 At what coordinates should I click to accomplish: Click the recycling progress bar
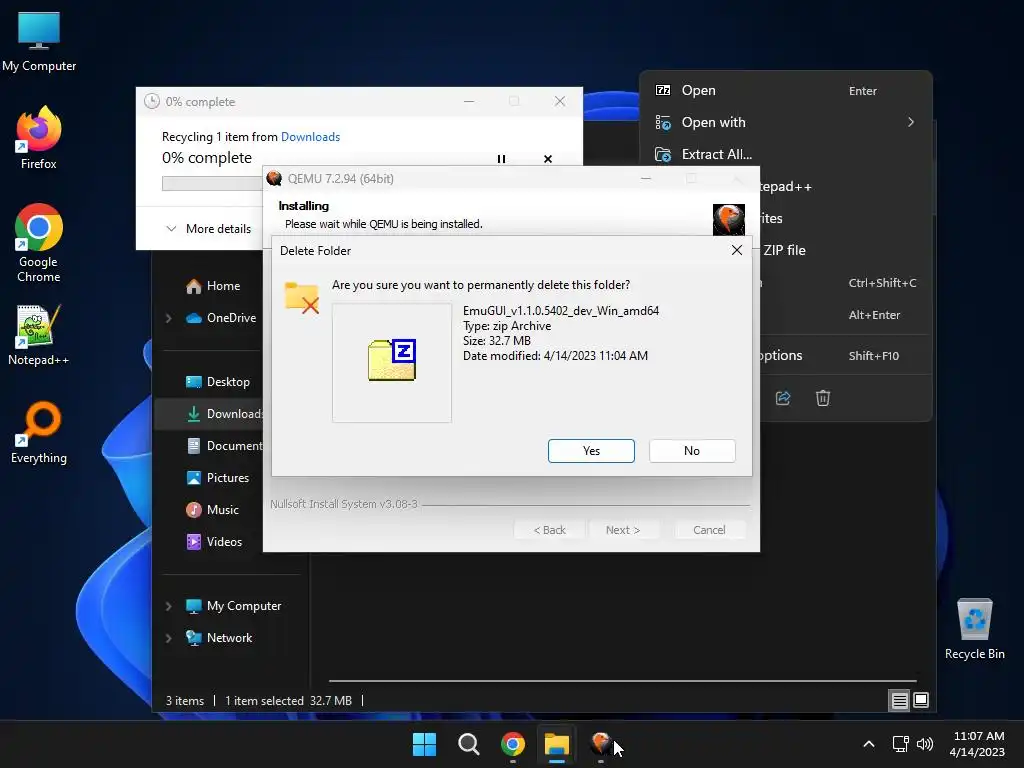coord(212,184)
